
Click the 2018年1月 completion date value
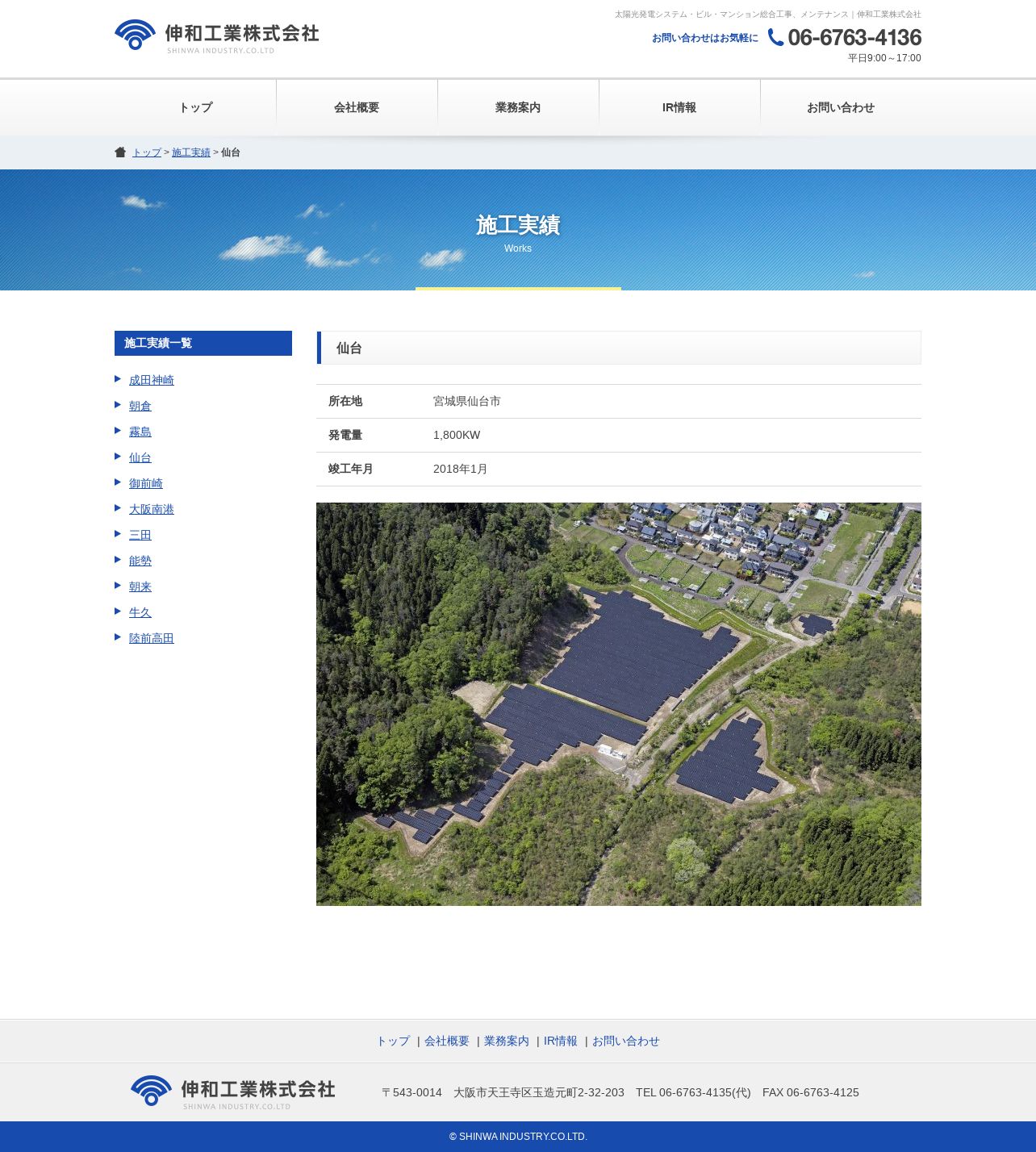coord(461,469)
